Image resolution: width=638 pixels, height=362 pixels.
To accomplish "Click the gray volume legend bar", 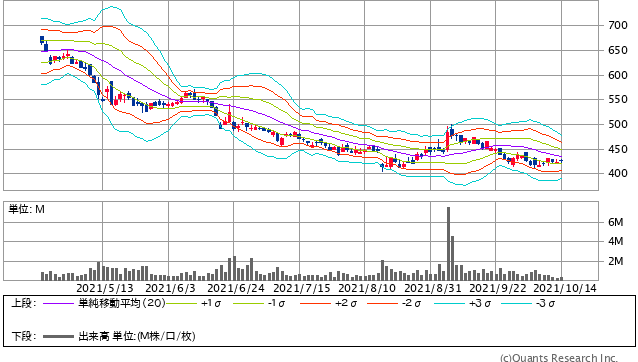I will pyautogui.click(x=58, y=336).
